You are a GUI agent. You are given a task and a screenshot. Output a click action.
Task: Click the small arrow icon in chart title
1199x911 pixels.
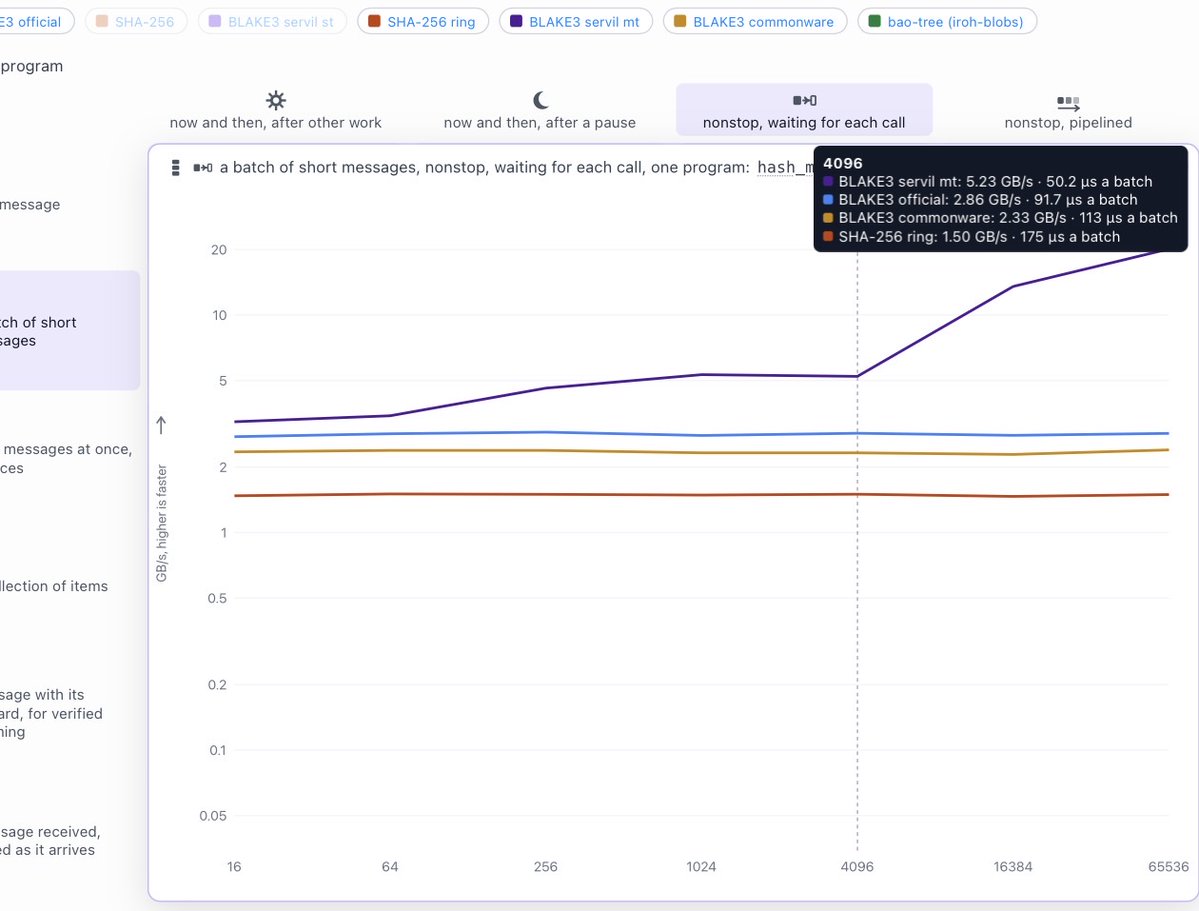coord(203,168)
